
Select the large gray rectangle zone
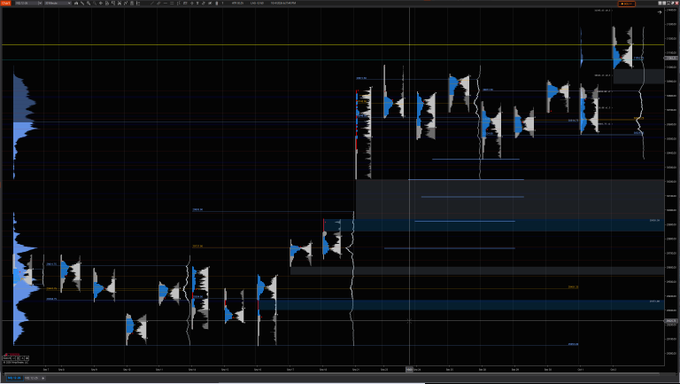510,199
